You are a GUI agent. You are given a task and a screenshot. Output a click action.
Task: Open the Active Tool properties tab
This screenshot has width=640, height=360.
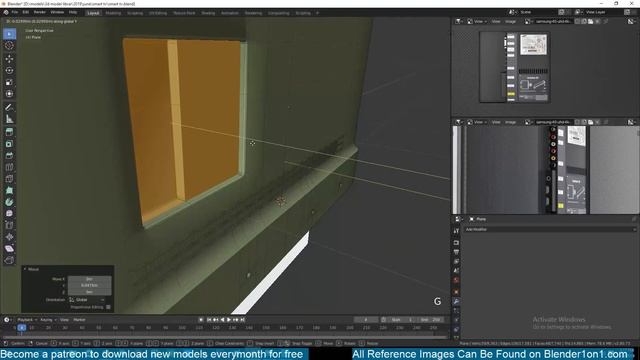click(x=456, y=231)
